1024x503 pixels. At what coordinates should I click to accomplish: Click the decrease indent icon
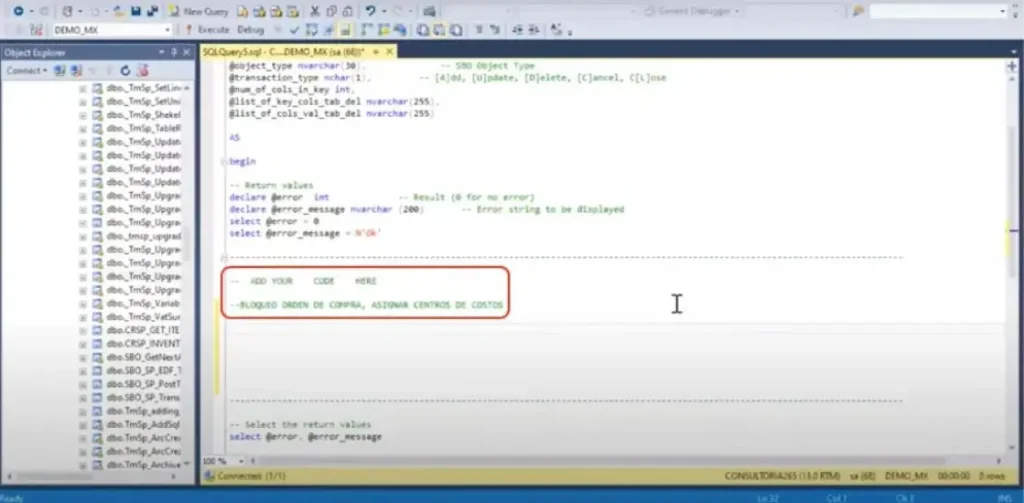(x=518, y=29)
